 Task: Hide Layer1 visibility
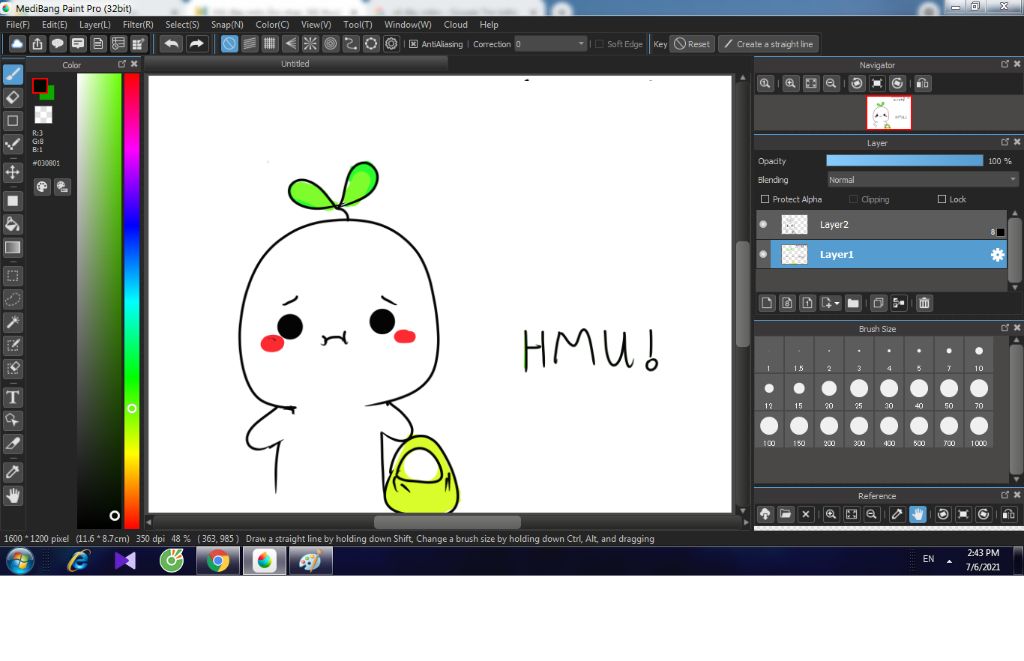tap(763, 255)
